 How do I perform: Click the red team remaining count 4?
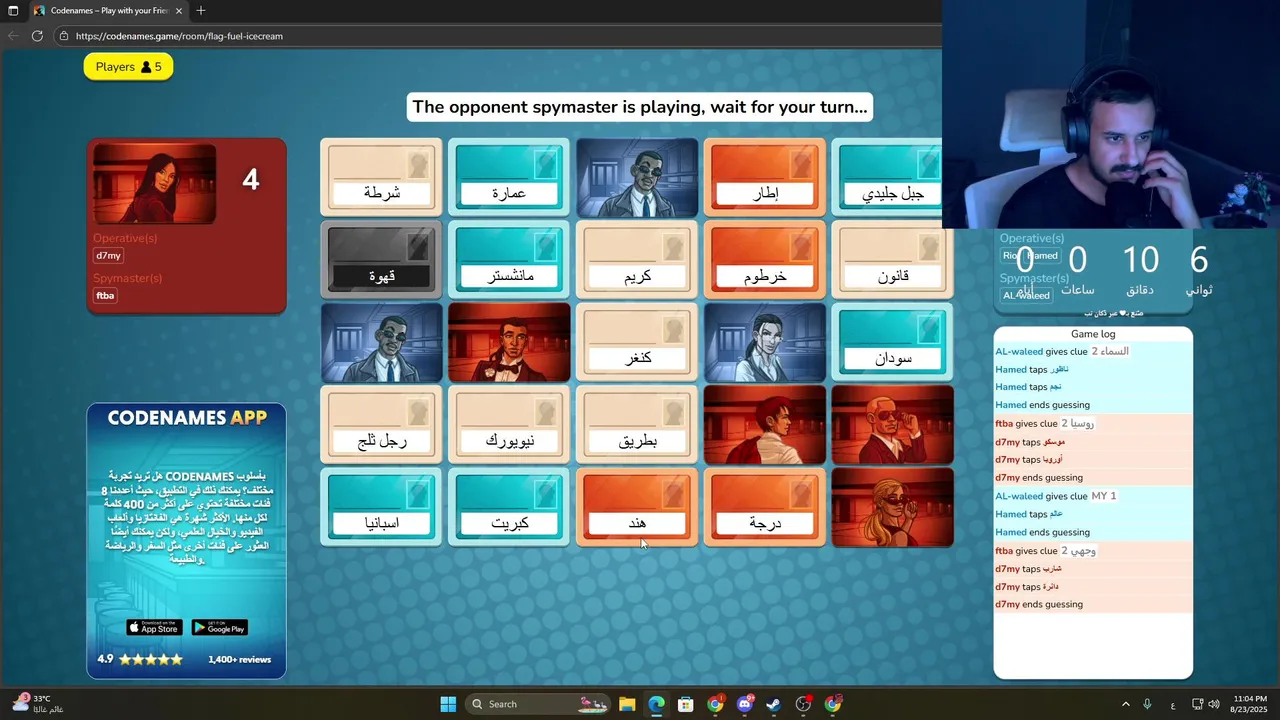pos(251,180)
